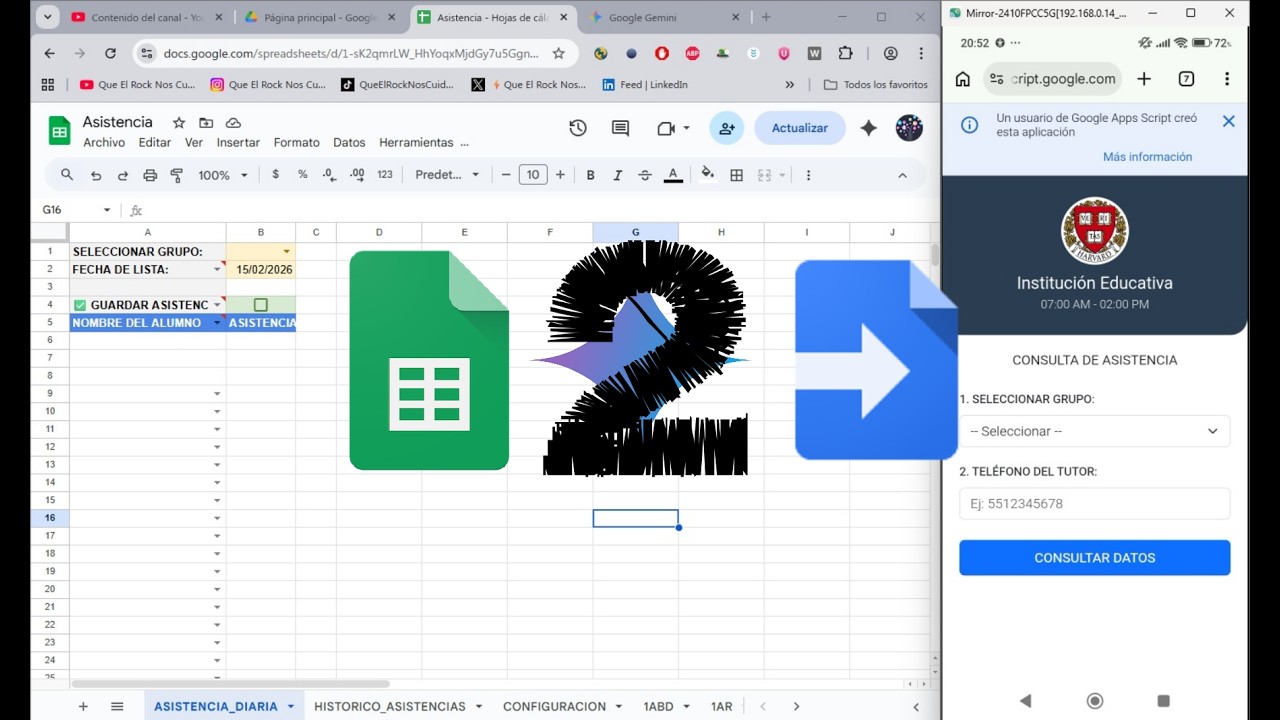Open the more toolbar options three-dot menu

click(808, 175)
